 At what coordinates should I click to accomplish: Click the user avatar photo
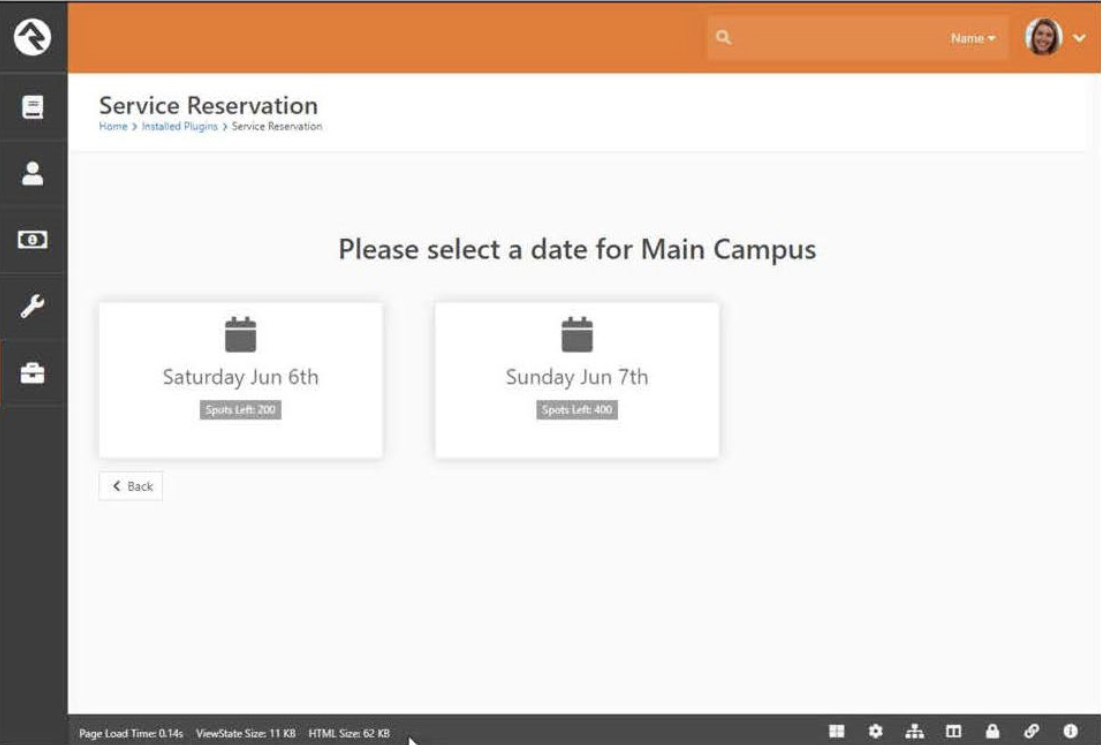1043,38
